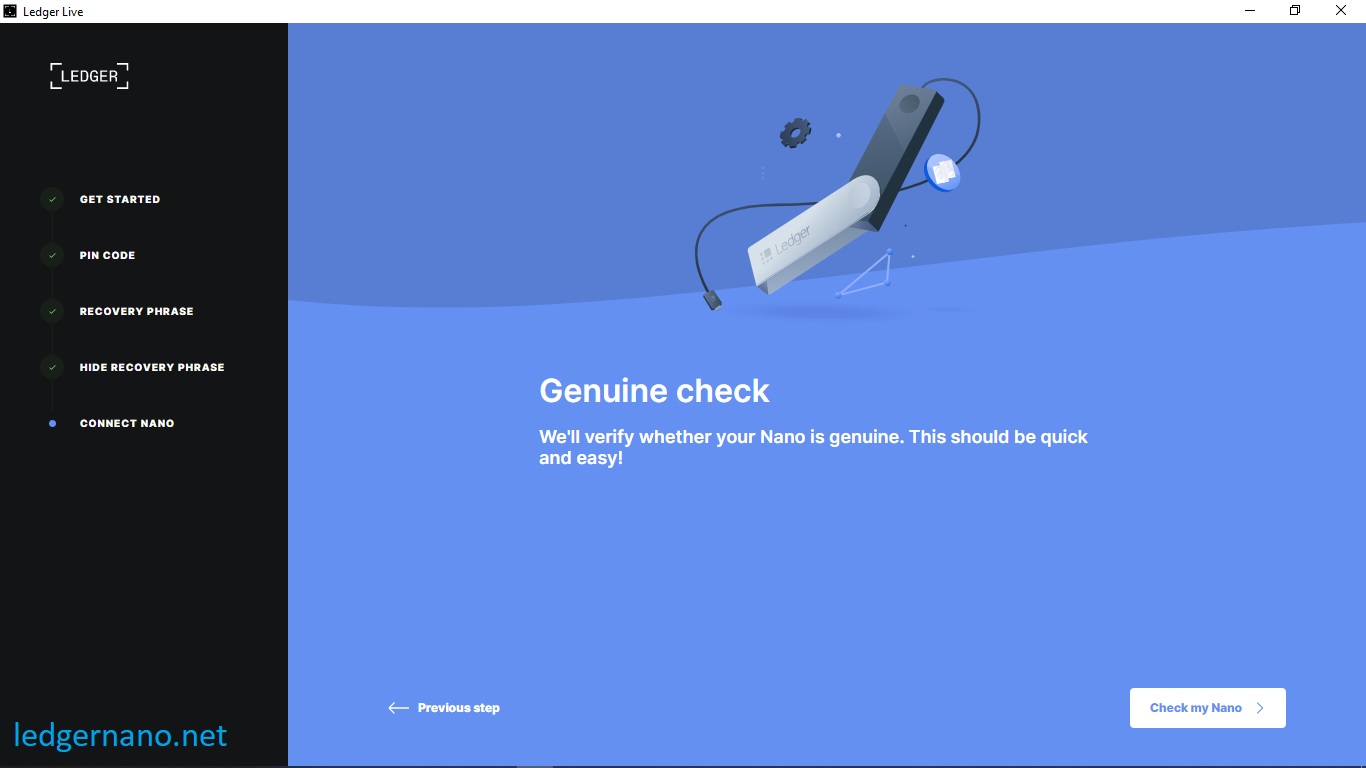Click the Check my Nano button

1207,708
